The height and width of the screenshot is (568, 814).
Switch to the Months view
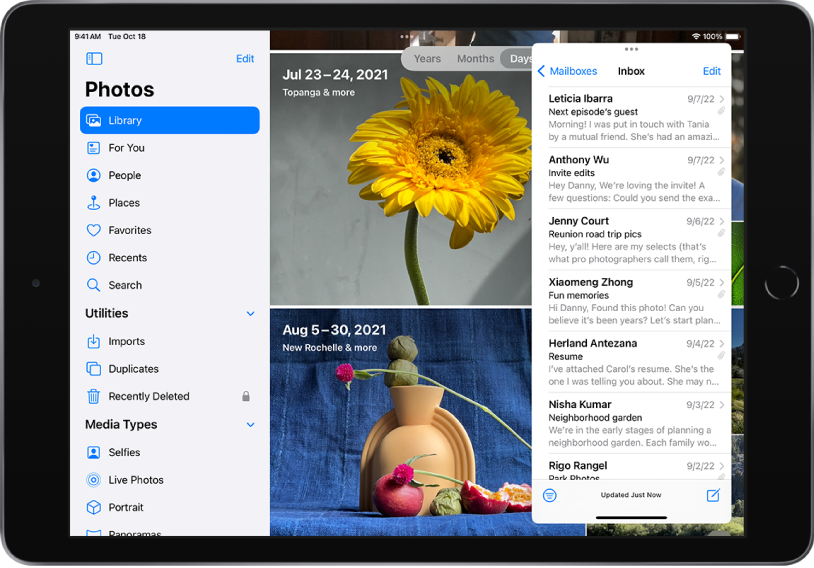click(475, 59)
